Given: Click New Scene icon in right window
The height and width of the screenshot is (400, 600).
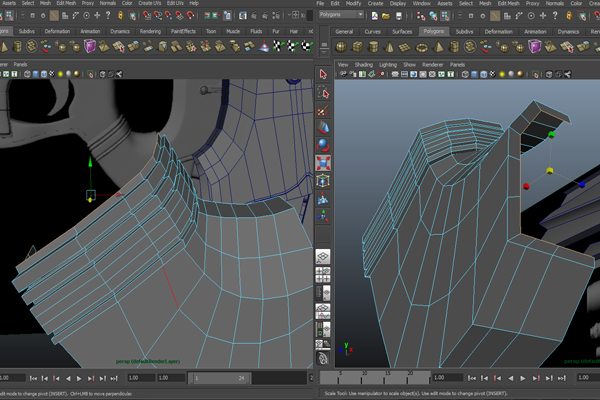Looking at the screenshot, I should 375,16.
